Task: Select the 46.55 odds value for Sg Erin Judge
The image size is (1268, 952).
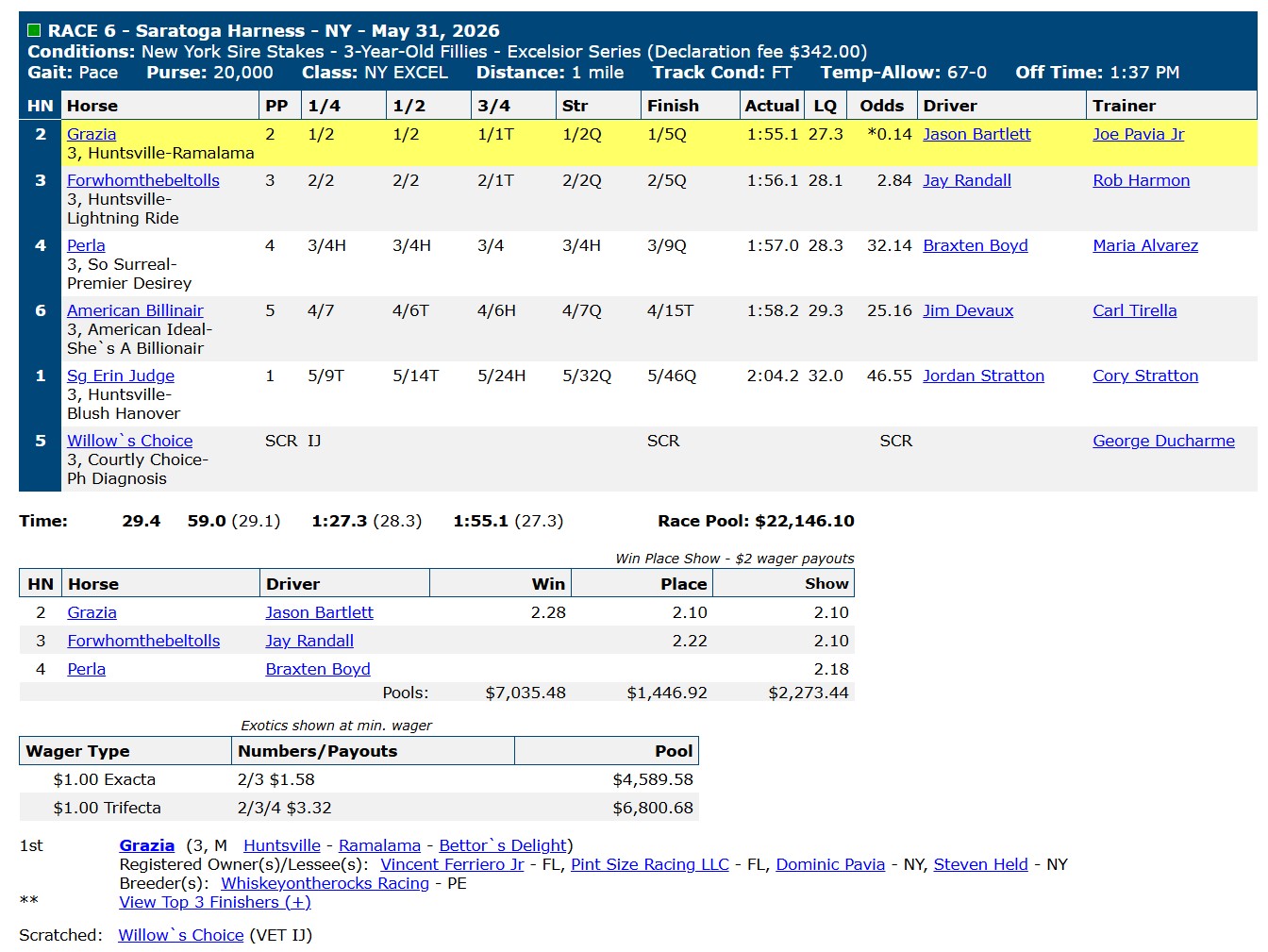Action: point(890,376)
